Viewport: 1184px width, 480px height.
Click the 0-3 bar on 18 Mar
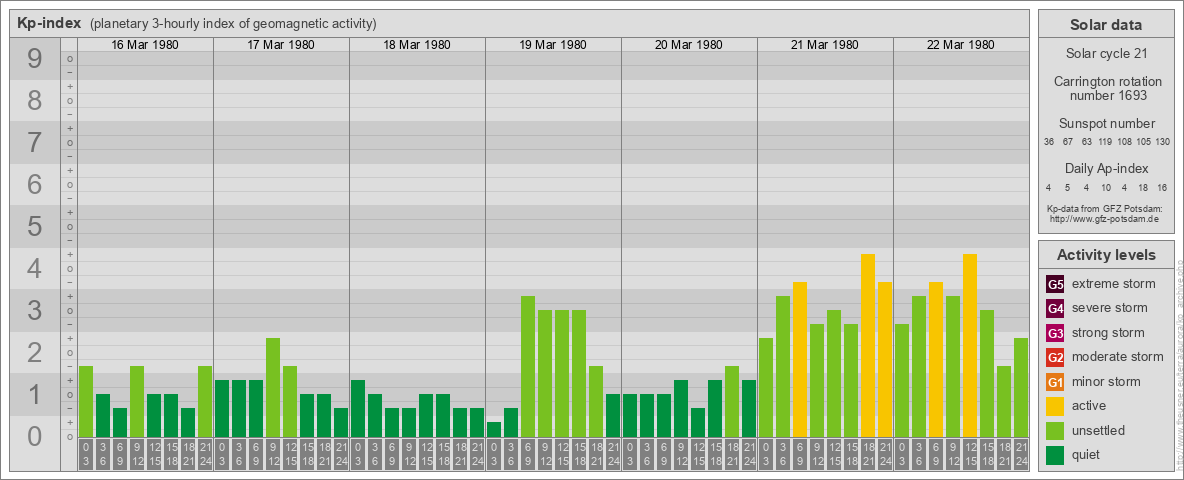[358, 408]
